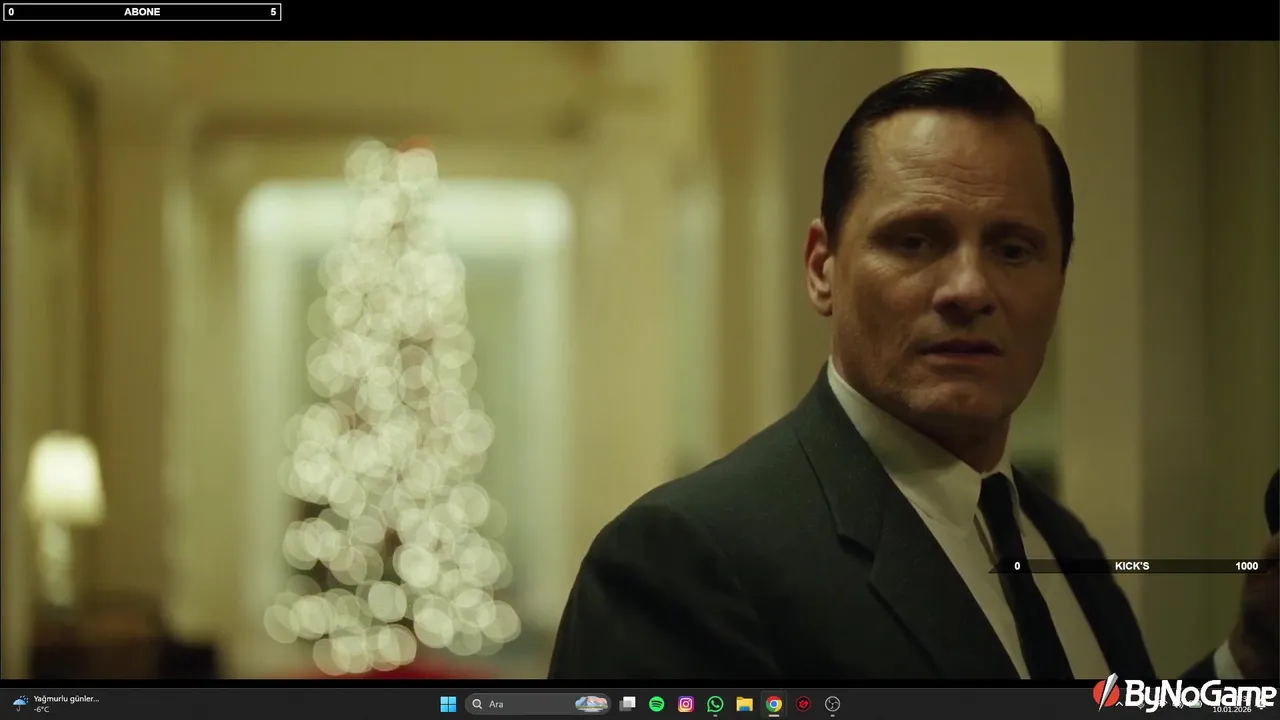Viewport: 1280px width, 720px height.
Task: Open File Explorer from the taskbar
Action: (744, 704)
